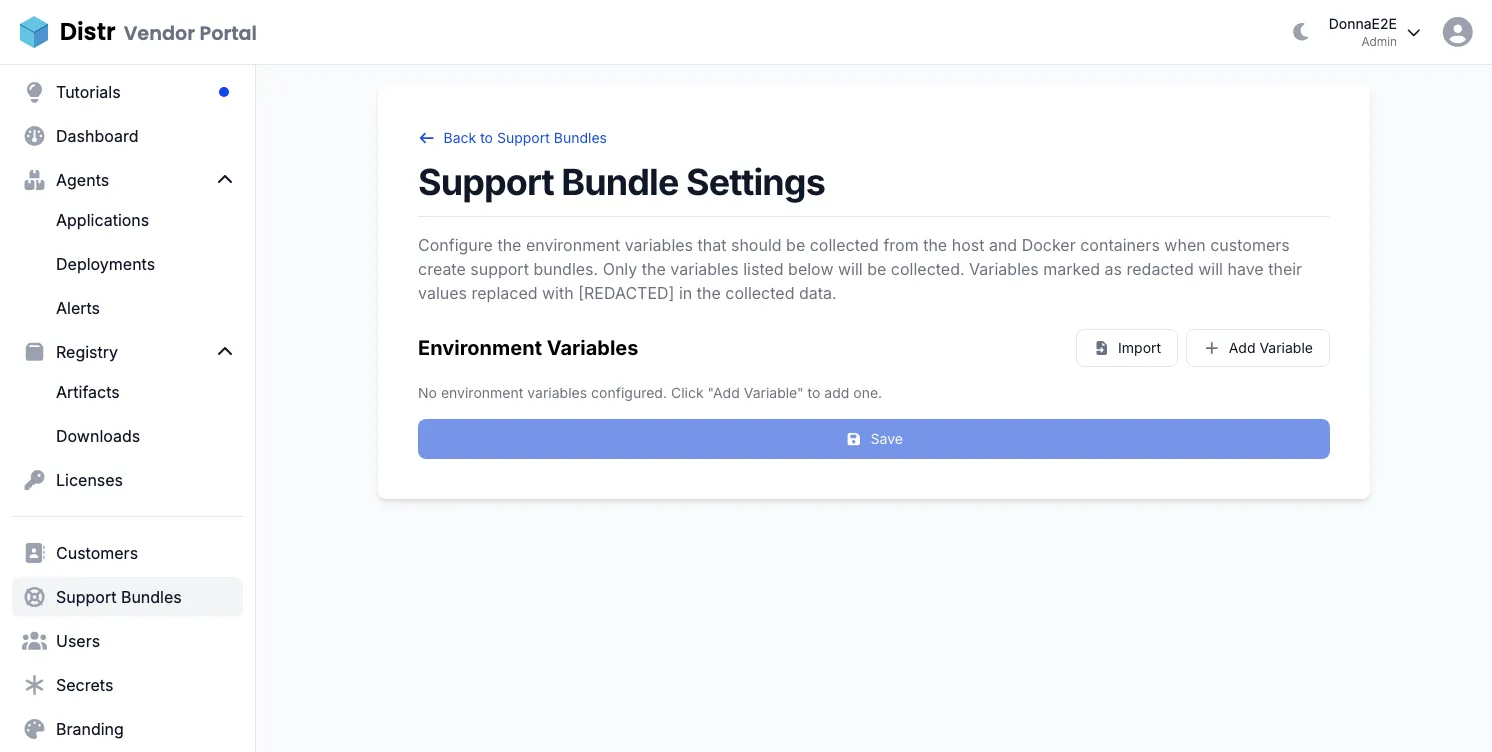Click the Customers card icon
Screen dimensions: 1492x752
(x=34, y=553)
